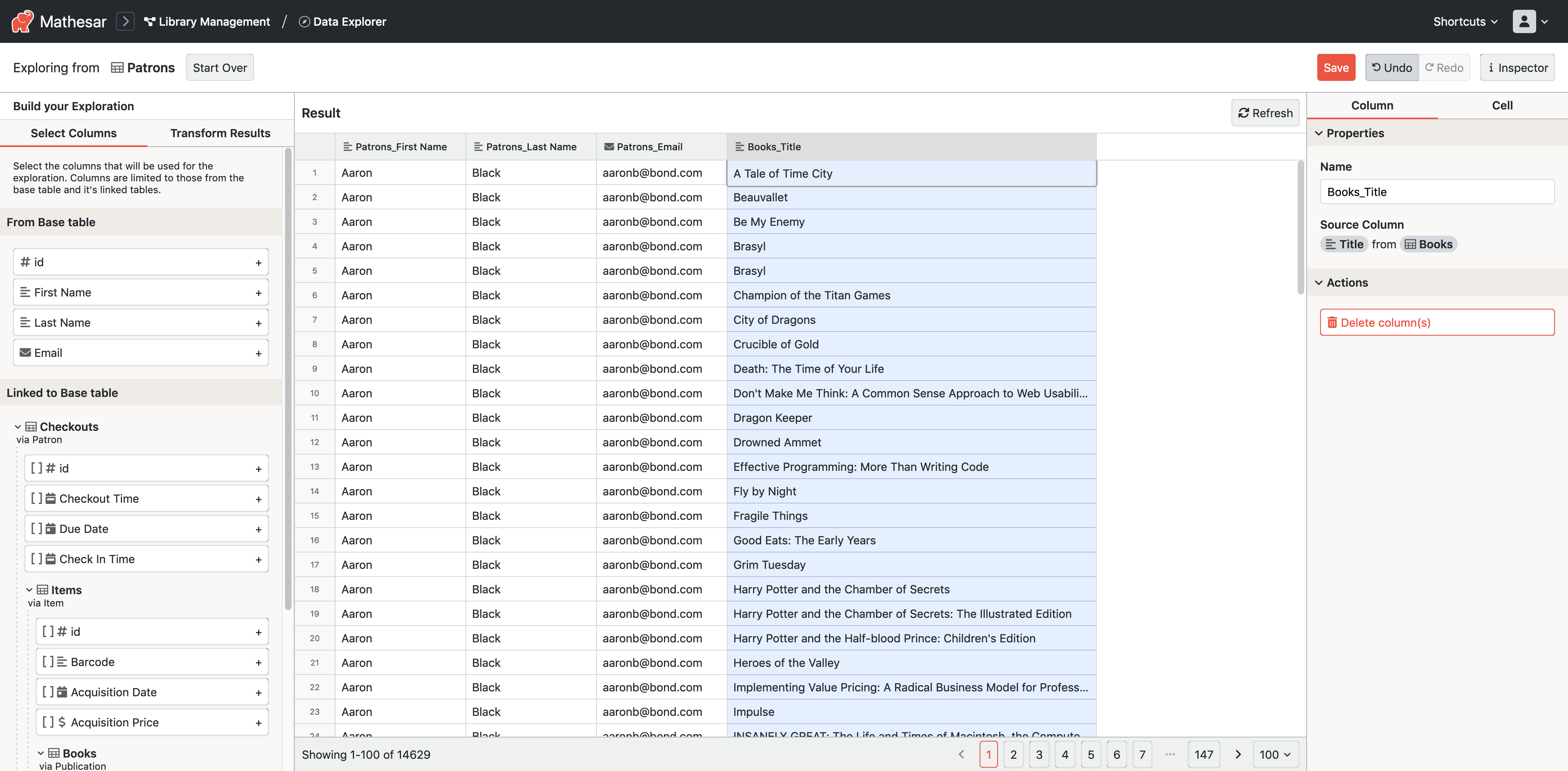Go to next results page arrow
The width and height of the screenshot is (1568, 771).
coord(1238,755)
